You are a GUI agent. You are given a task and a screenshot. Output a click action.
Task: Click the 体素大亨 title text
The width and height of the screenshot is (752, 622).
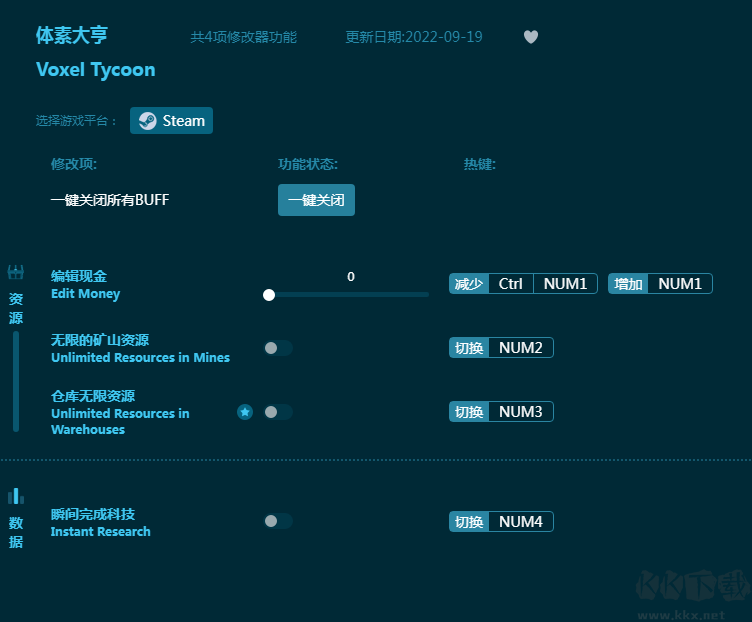pyautogui.click(x=72, y=35)
